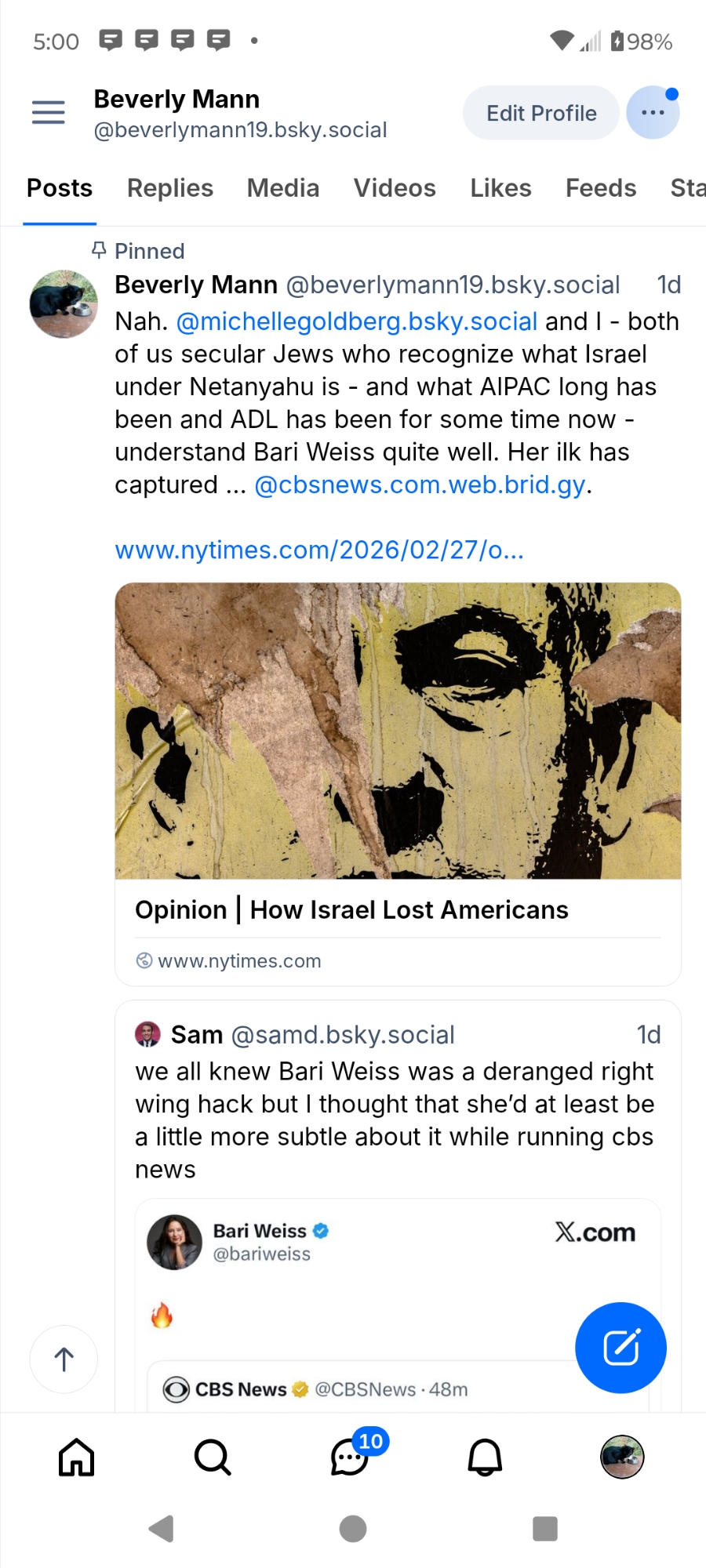Open the www.nytimes.com/2026/02/27 link
Image resolution: width=706 pixels, height=1568 pixels.
tap(319, 550)
